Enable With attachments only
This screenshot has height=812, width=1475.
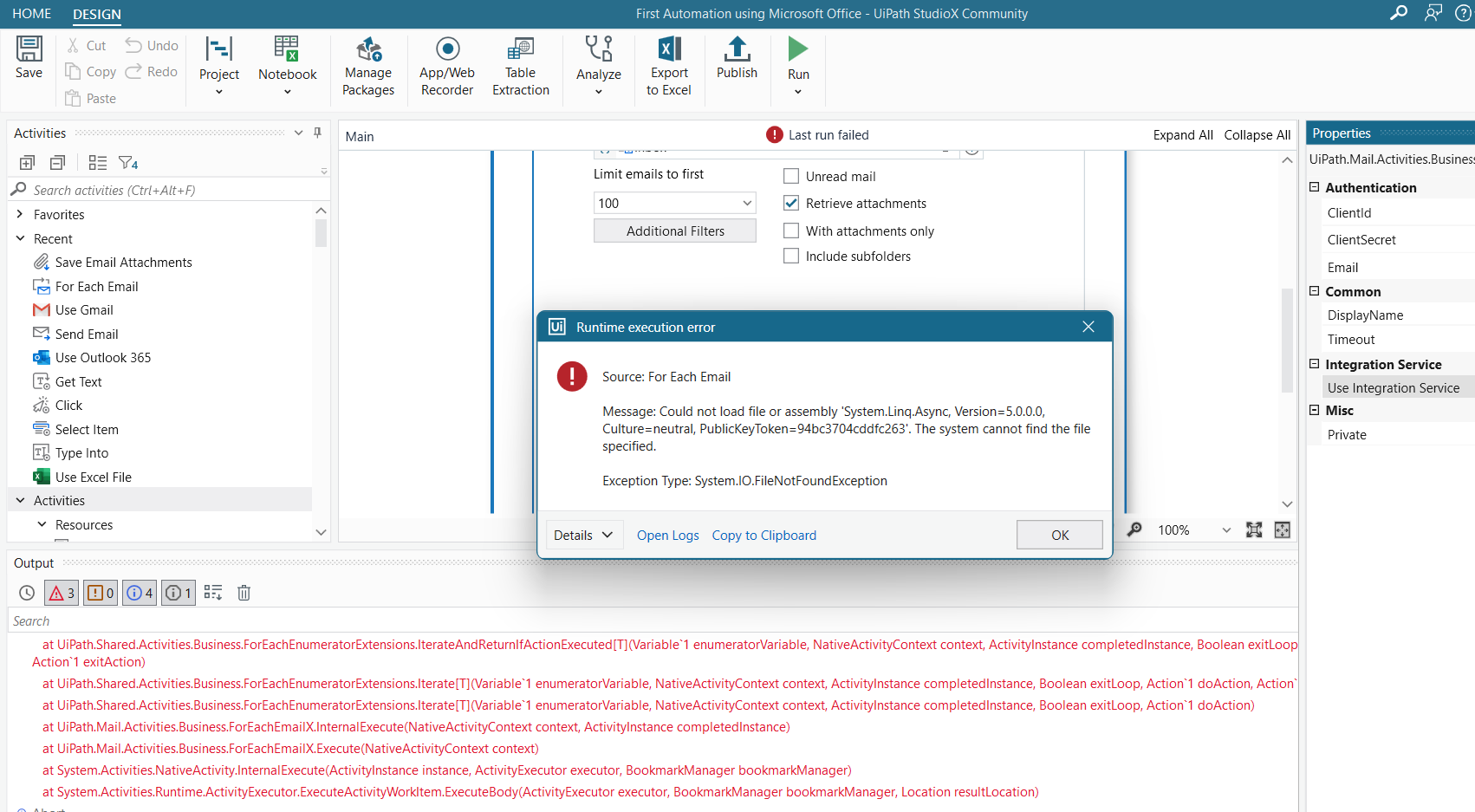791,231
